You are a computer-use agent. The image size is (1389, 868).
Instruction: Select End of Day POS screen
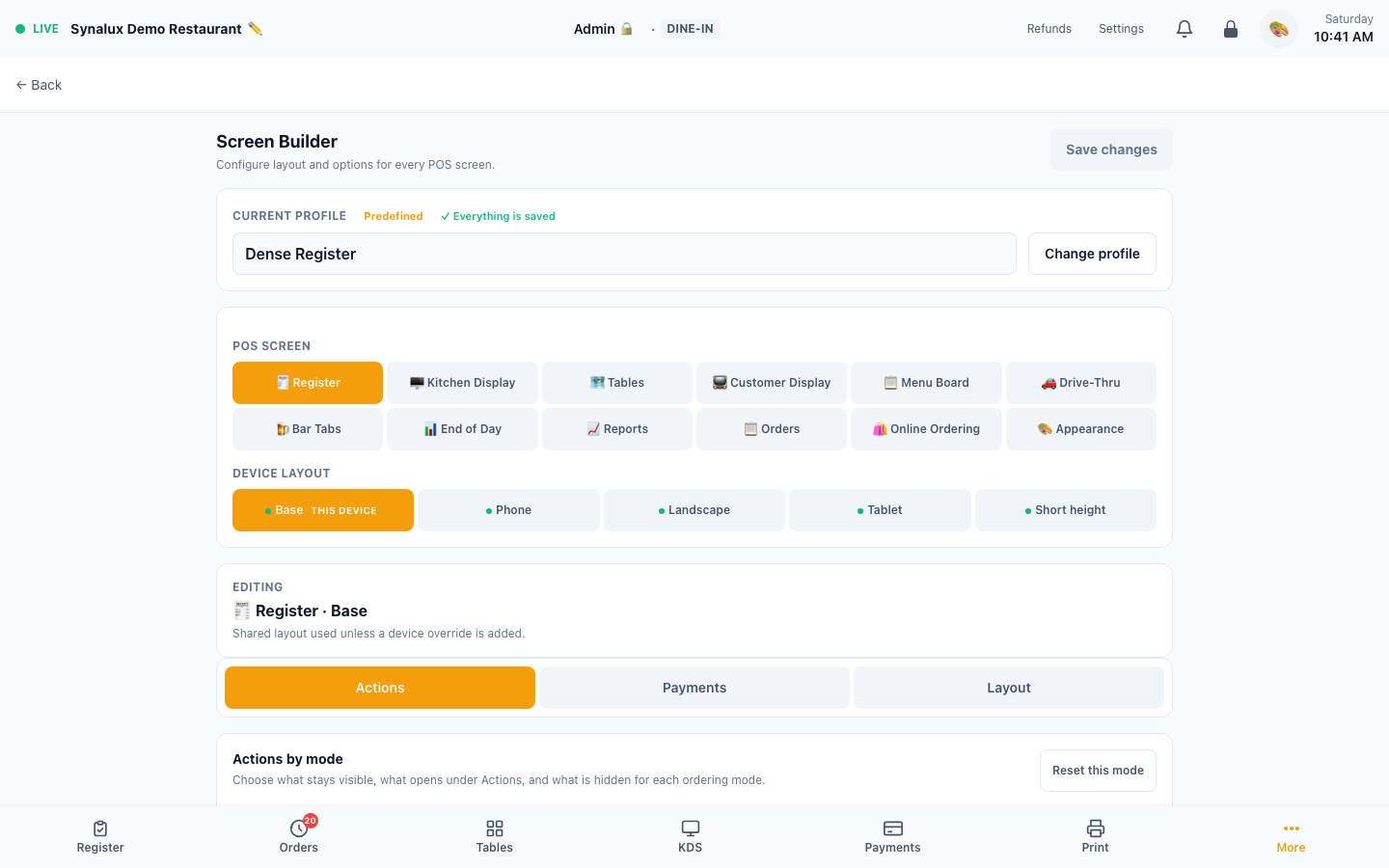coord(462,429)
